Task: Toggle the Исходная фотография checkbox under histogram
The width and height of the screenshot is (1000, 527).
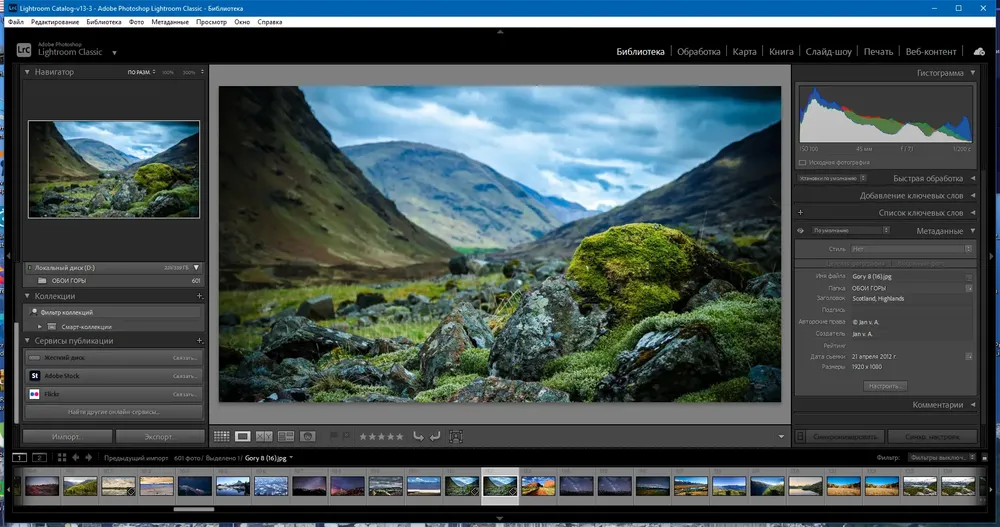Action: [803, 162]
